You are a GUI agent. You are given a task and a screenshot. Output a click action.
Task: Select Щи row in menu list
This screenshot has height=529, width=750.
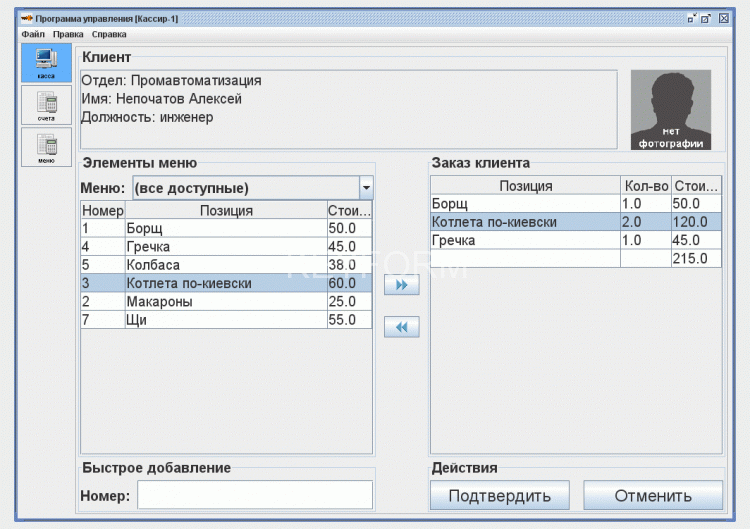click(226, 319)
